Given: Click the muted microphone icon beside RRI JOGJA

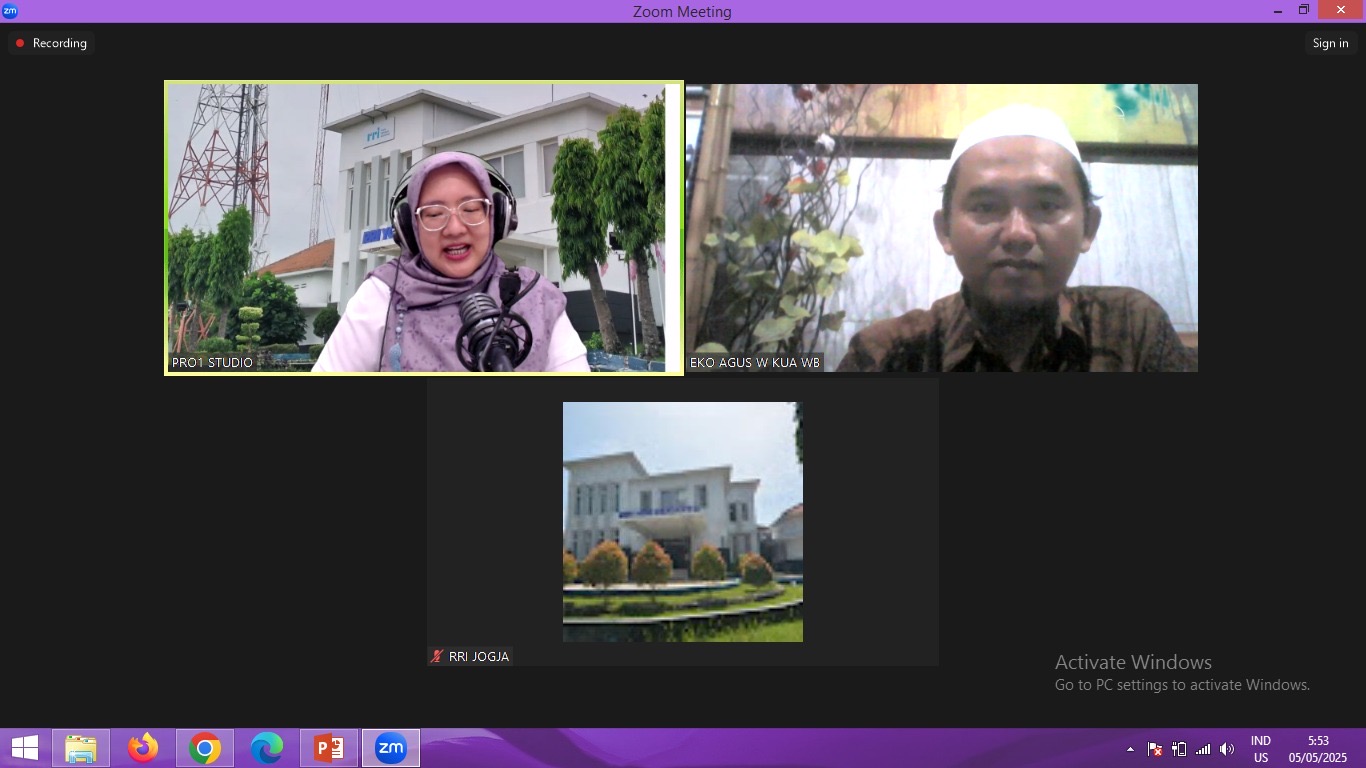Looking at the screenshot, I should (437, 656).
